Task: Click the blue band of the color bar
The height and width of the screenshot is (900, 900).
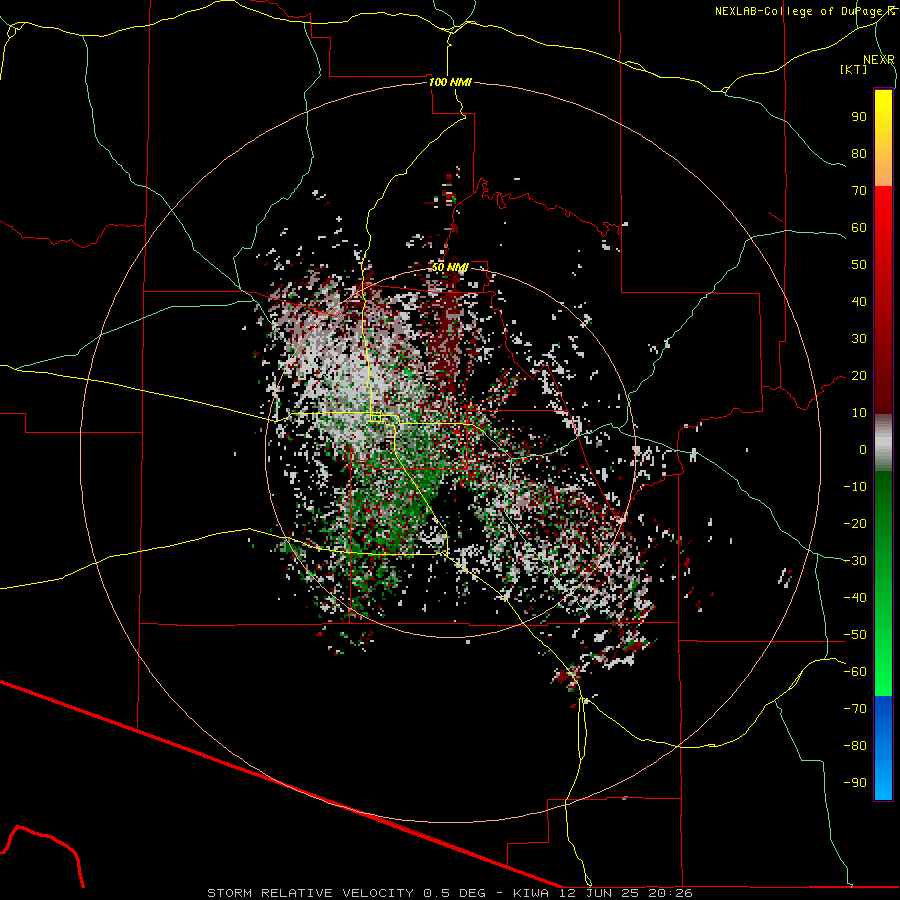Action: tap(883, 748)
